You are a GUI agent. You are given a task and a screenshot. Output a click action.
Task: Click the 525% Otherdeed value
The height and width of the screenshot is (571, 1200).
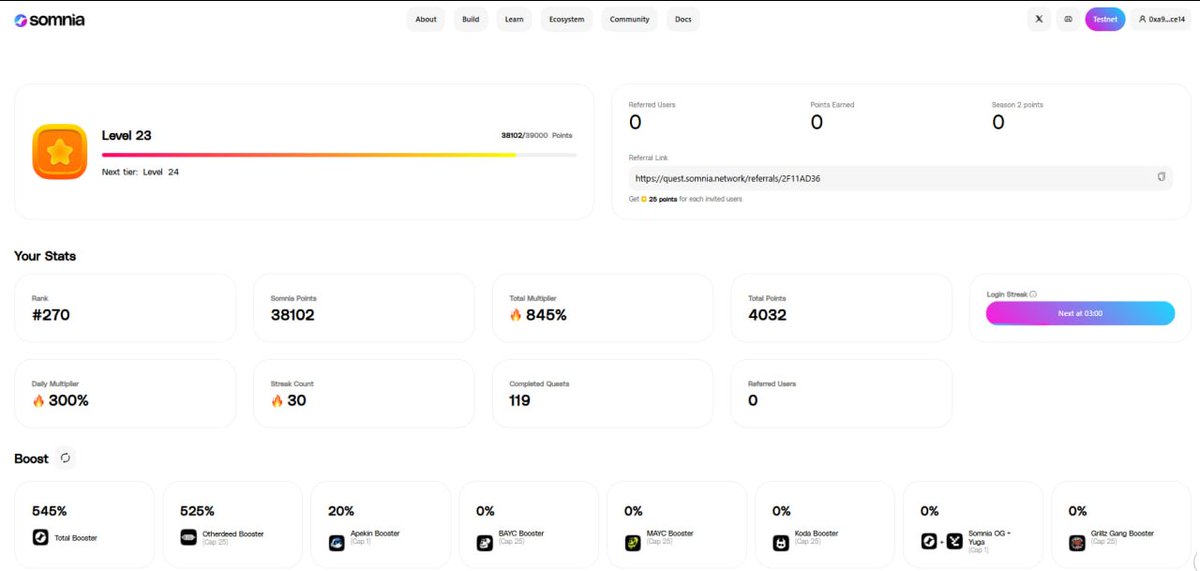point(197,511)
